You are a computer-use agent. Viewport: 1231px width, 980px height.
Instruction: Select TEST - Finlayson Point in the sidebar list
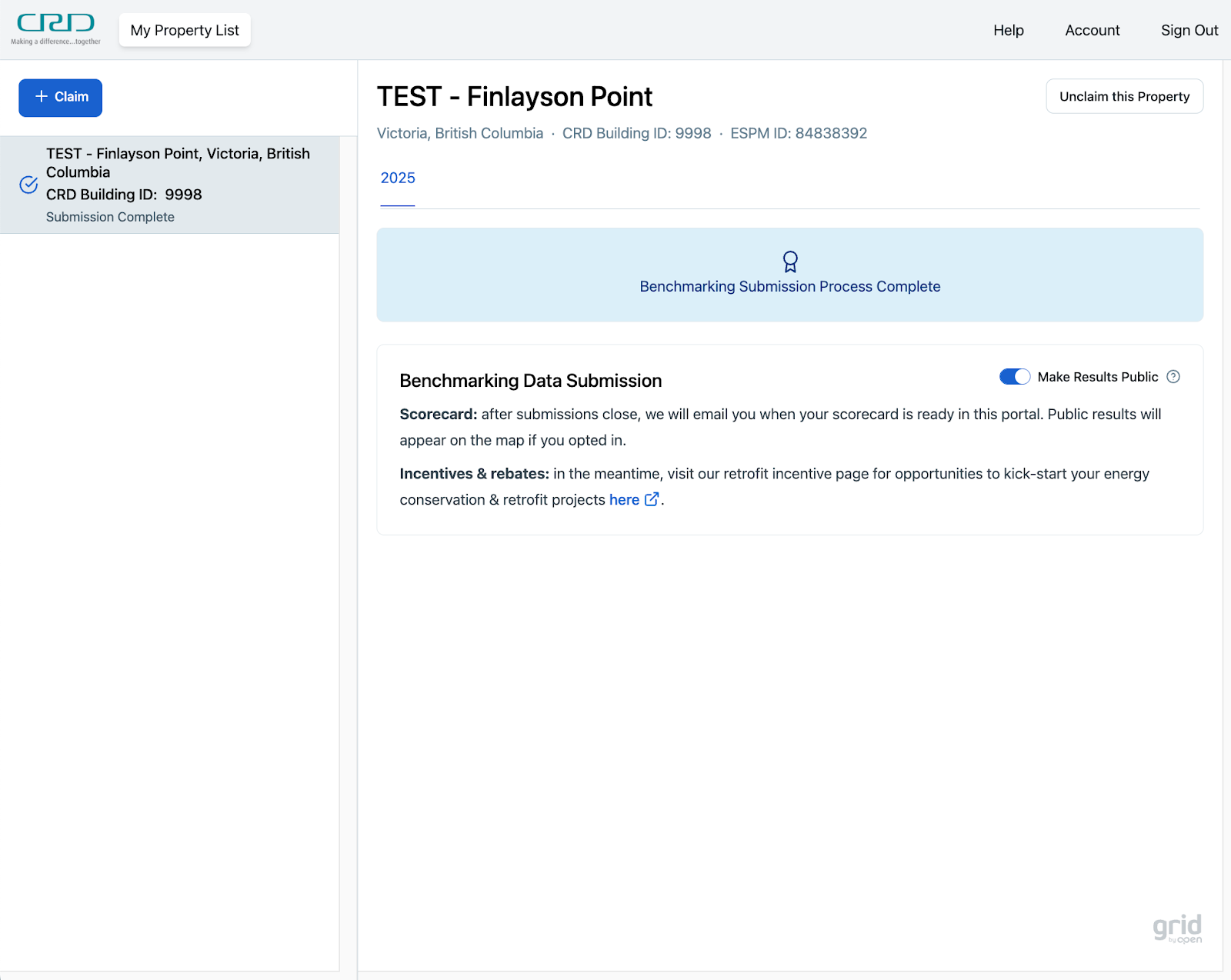click(177, 185)
